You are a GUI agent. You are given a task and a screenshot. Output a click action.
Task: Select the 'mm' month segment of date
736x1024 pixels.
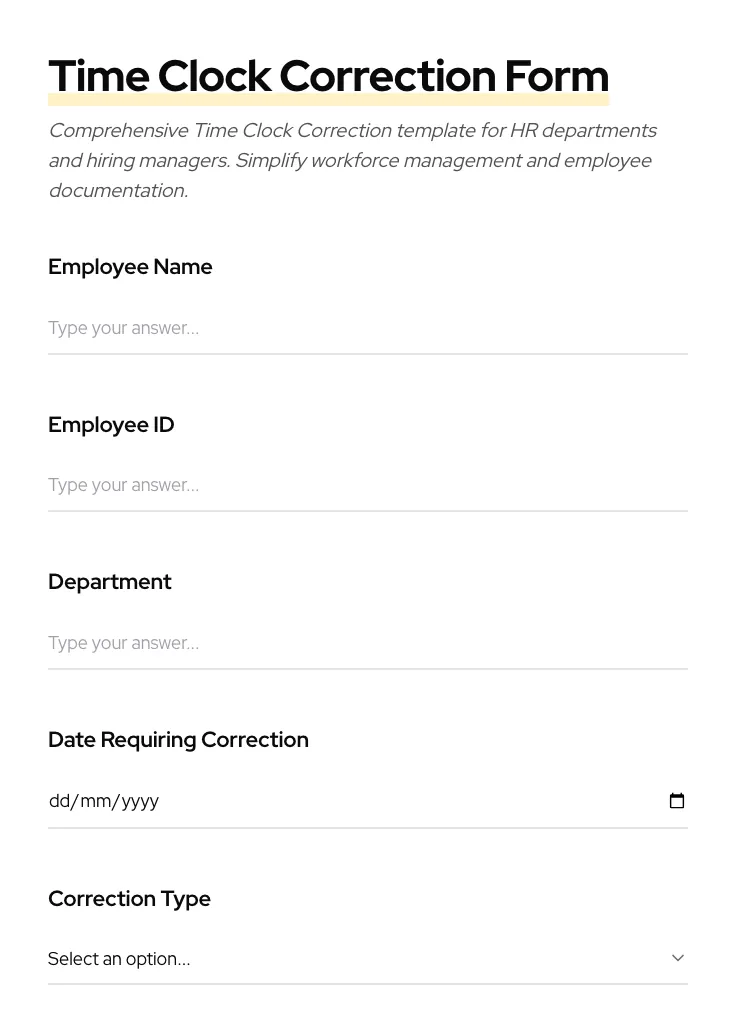pyautogui.click(x=95, y=801)
